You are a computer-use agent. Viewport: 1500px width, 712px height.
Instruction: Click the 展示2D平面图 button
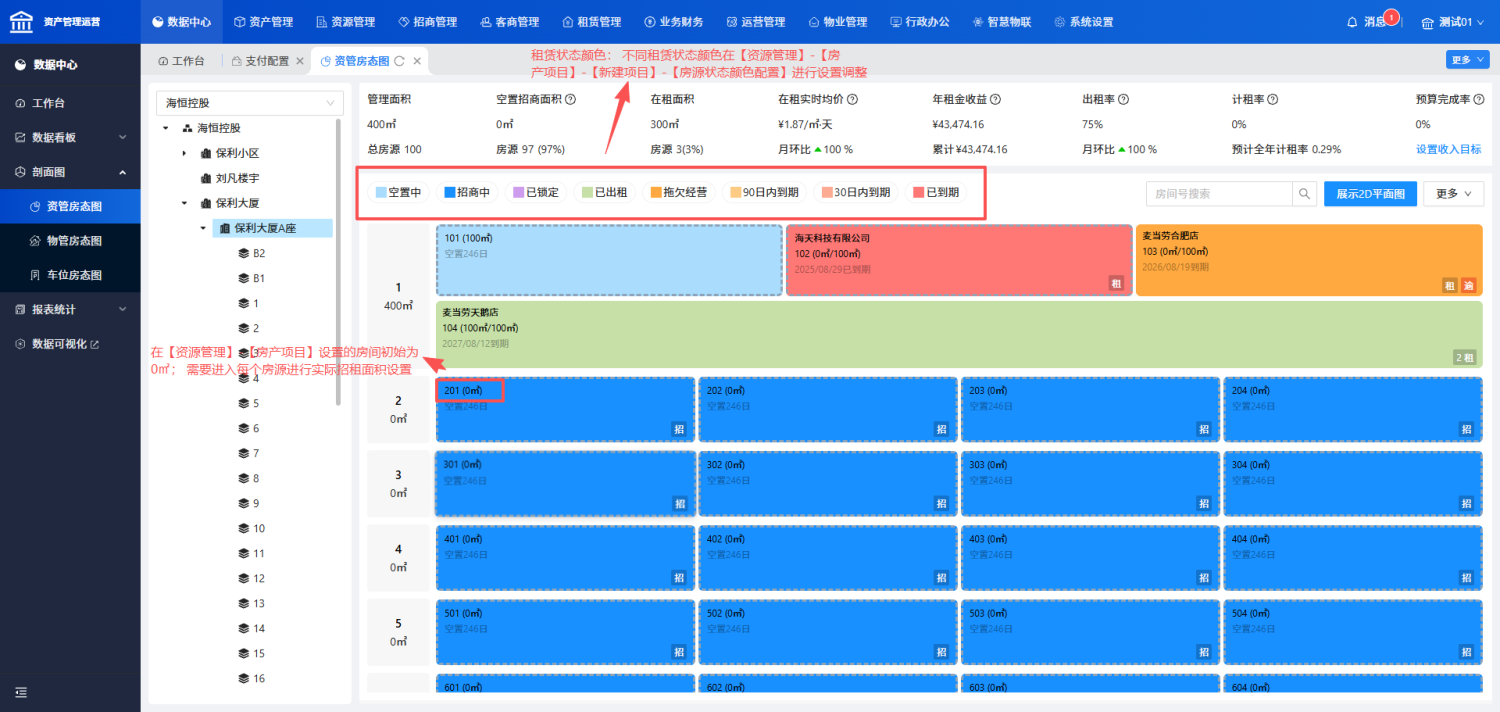pos(1370,194)
